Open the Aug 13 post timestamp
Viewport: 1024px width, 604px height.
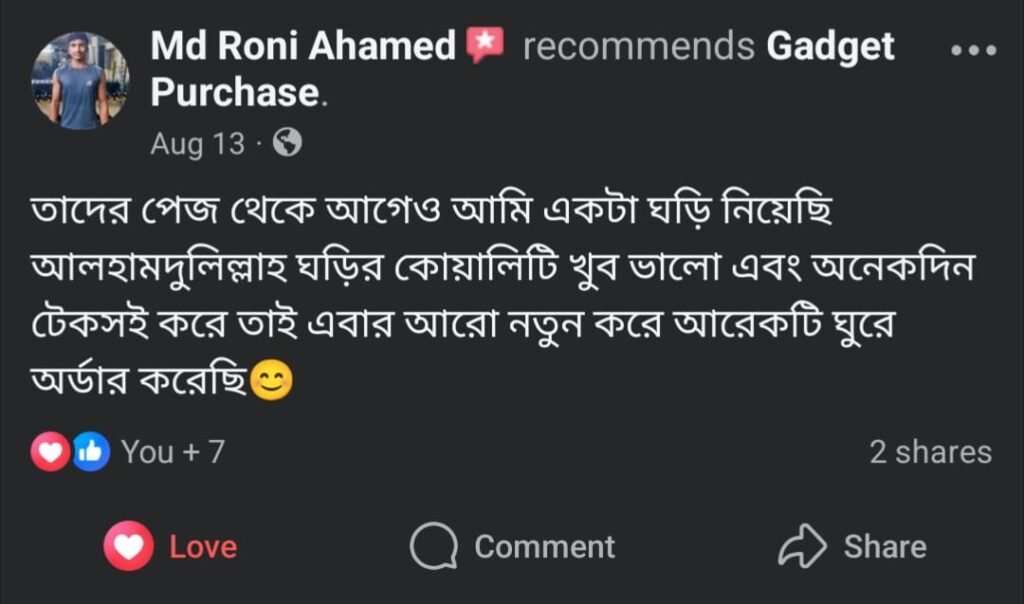pyautogui.click(x=197, y=144)
